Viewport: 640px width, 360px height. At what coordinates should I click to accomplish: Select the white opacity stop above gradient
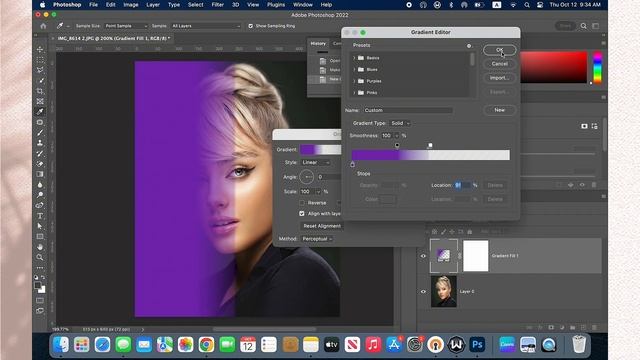point(430,145)
